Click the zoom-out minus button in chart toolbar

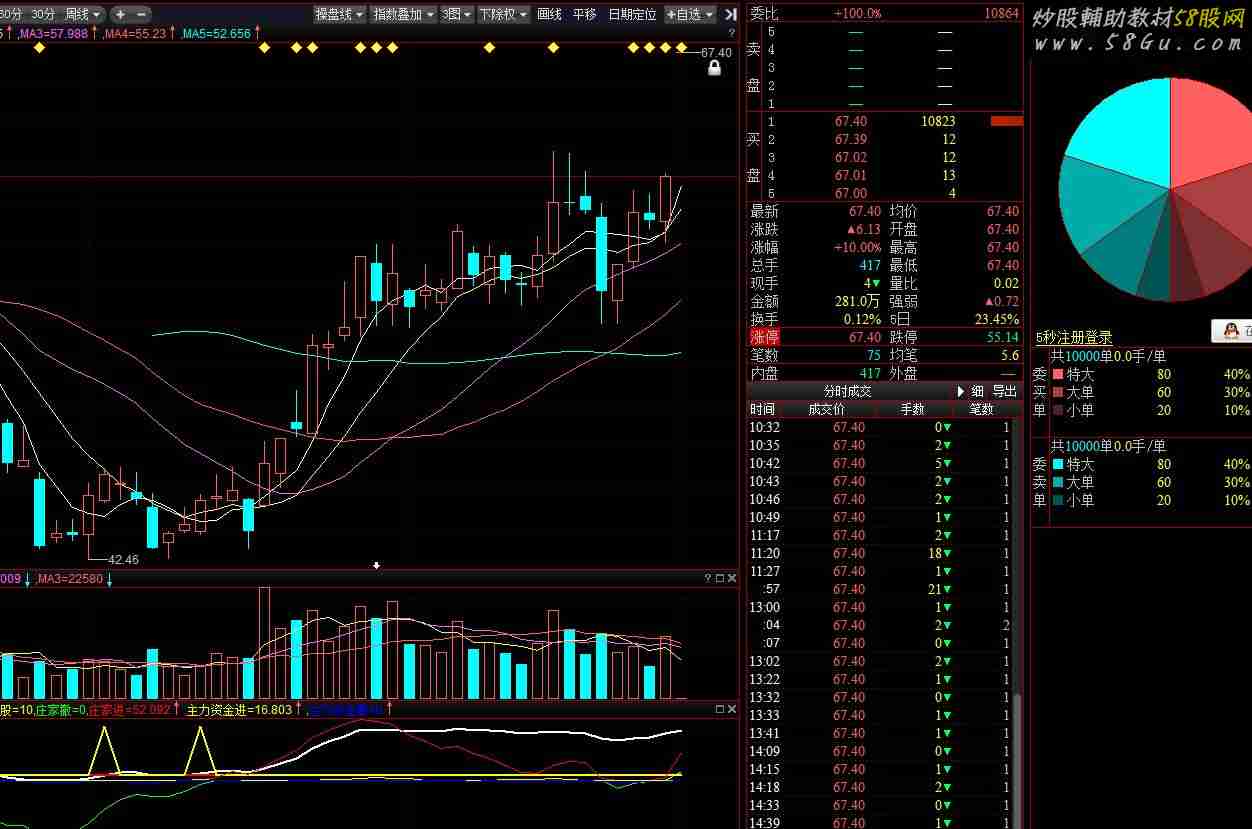[141, 14]
